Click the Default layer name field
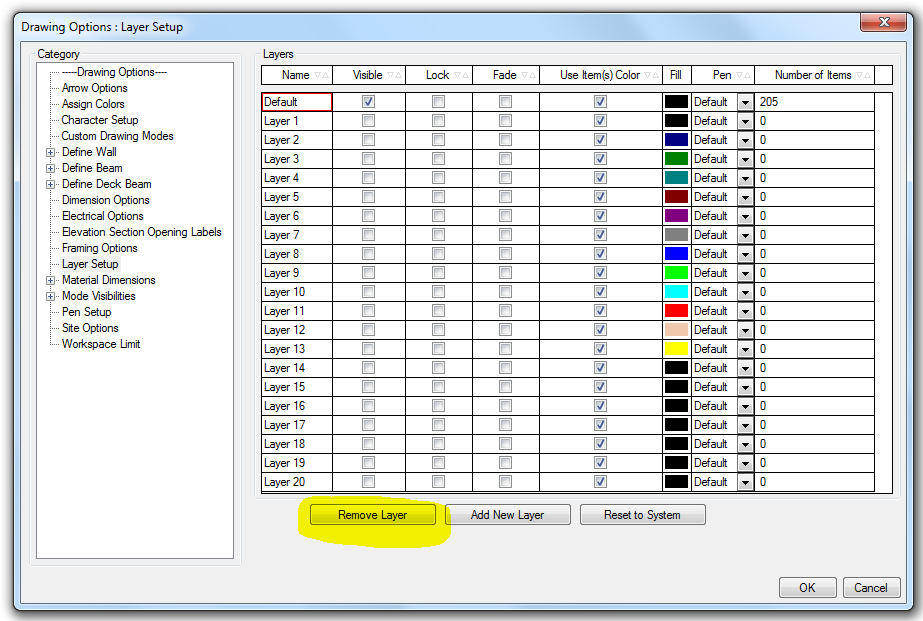This screenshot has height=621, width=923. pyautogui.click(x=297, y=102)
